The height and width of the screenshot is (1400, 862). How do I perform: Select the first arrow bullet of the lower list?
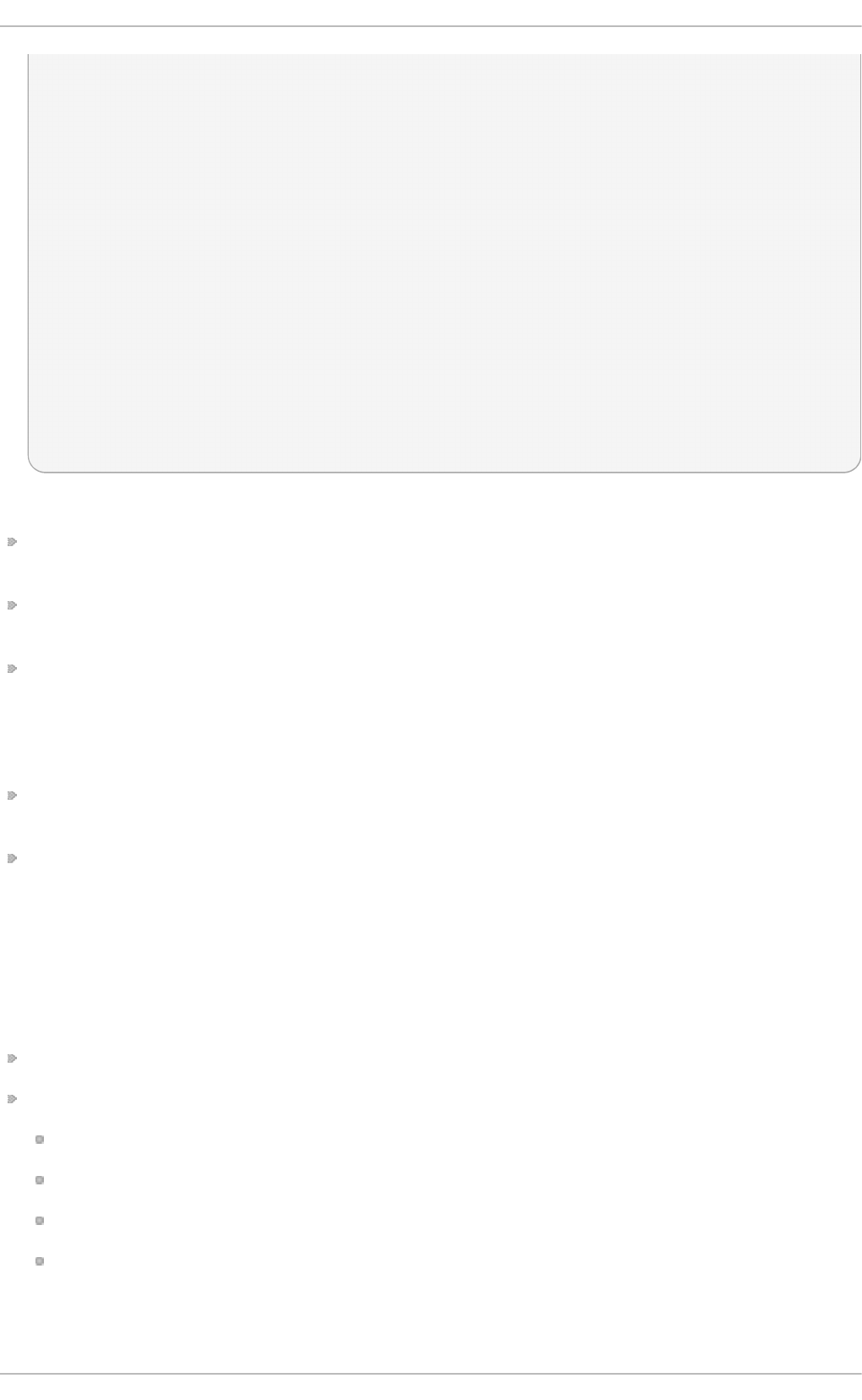click(12, 1058)
